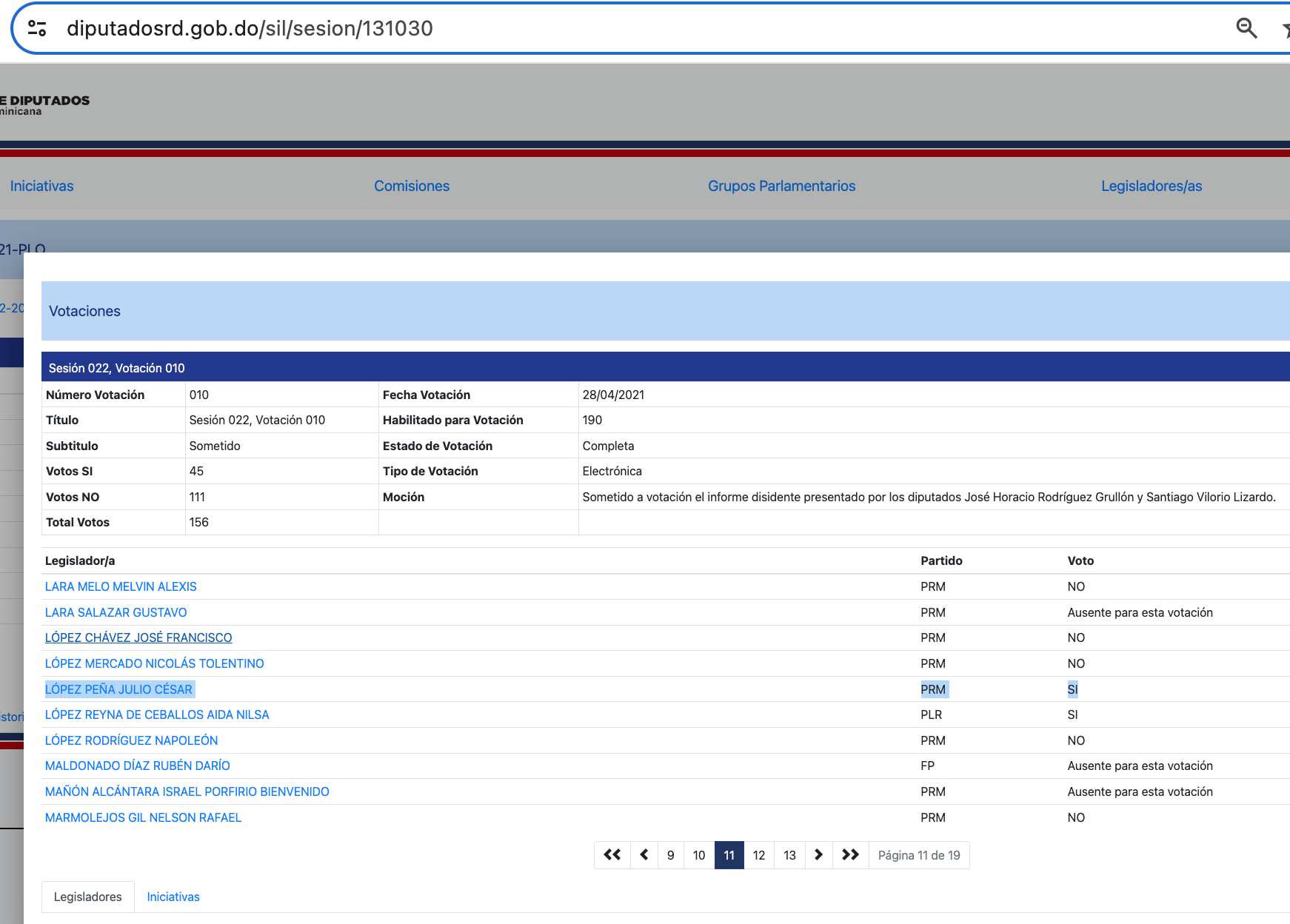The image size is (1290, 924).
Task: Select the Votos SI value 45
Action: [x=196, y=471]
